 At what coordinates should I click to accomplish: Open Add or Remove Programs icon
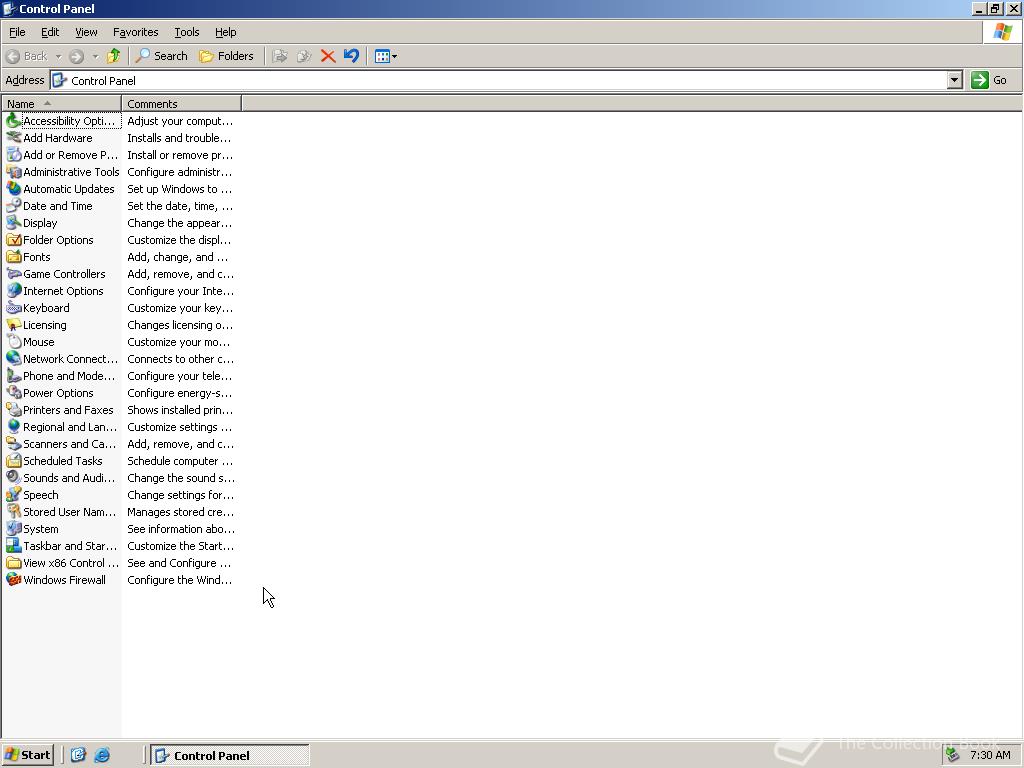point(14,155)
